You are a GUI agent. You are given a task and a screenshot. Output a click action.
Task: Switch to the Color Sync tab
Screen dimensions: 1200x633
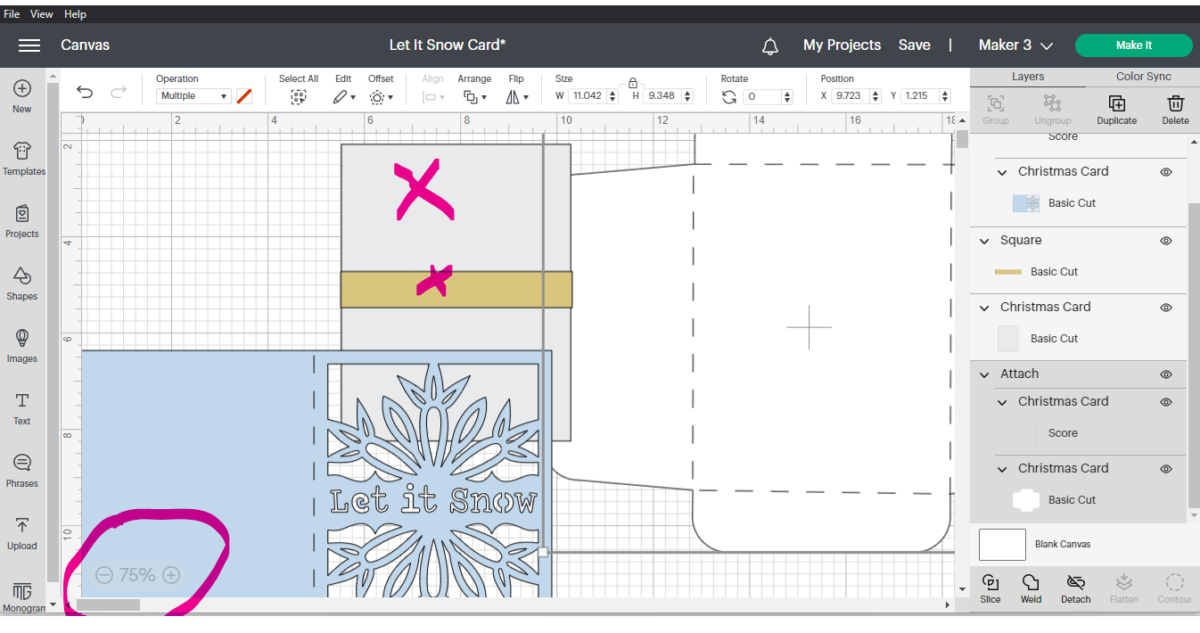[x=1144, y=76]
